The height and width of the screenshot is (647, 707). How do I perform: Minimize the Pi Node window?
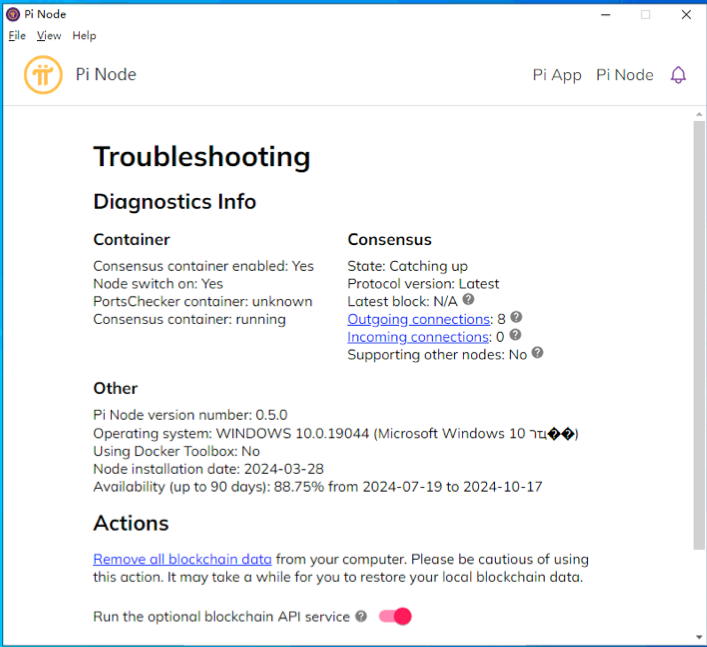(606, 15)
